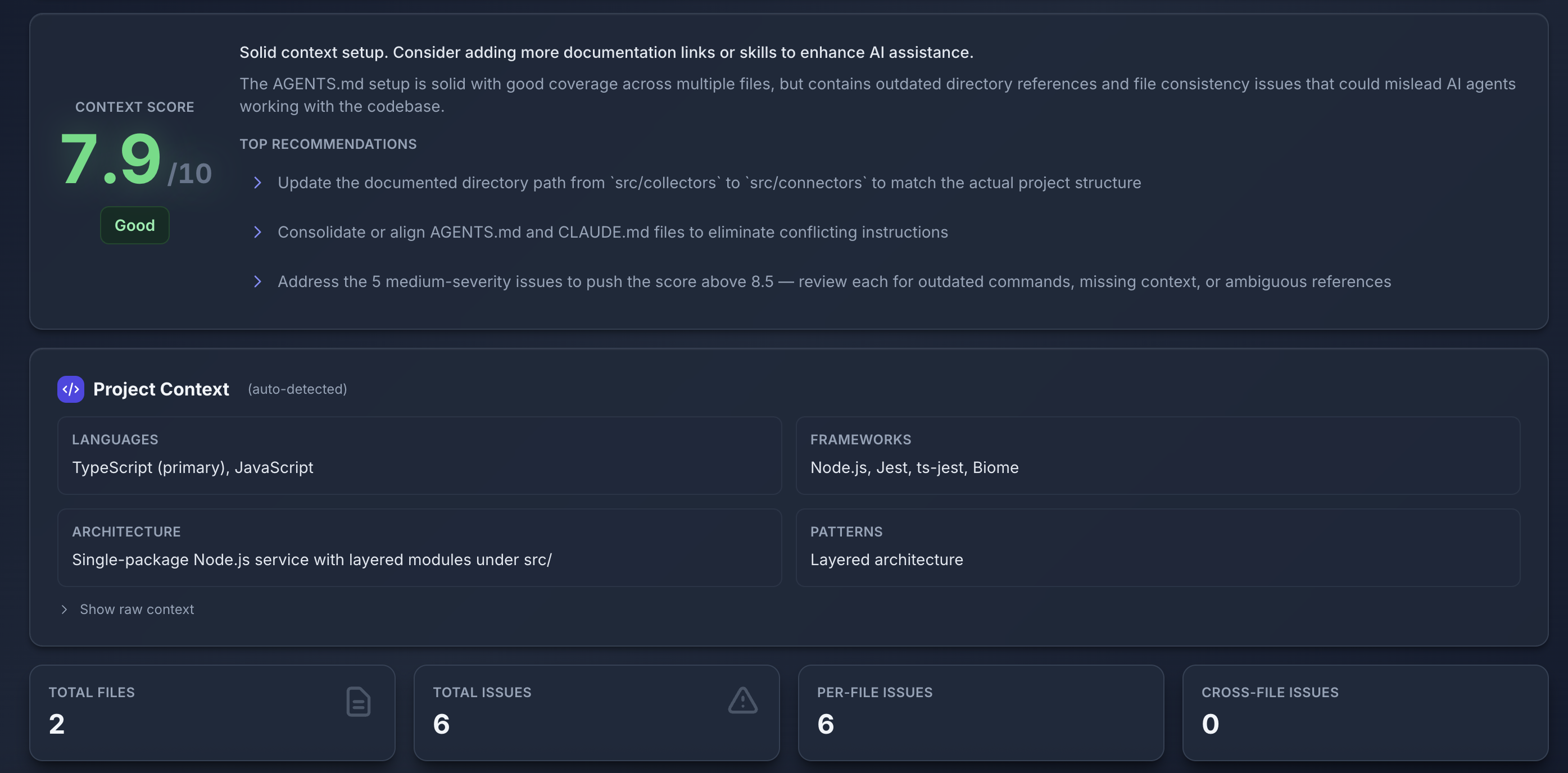Click the Project Context code icon
Screen dimensions: 1568x773
coord(71,389)
